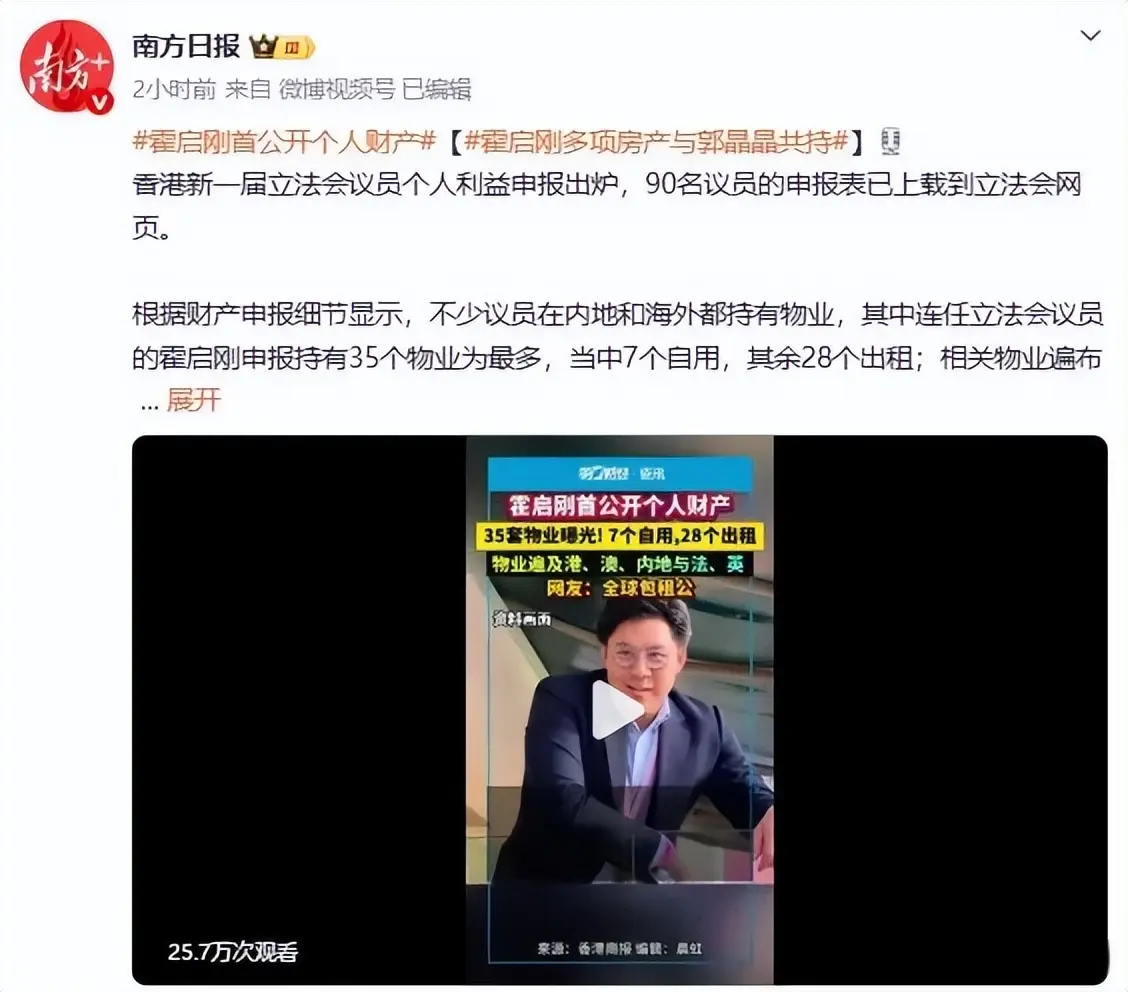Play the video with the center play button
The image size is (1128, 992).
click(x=617, y=710)
